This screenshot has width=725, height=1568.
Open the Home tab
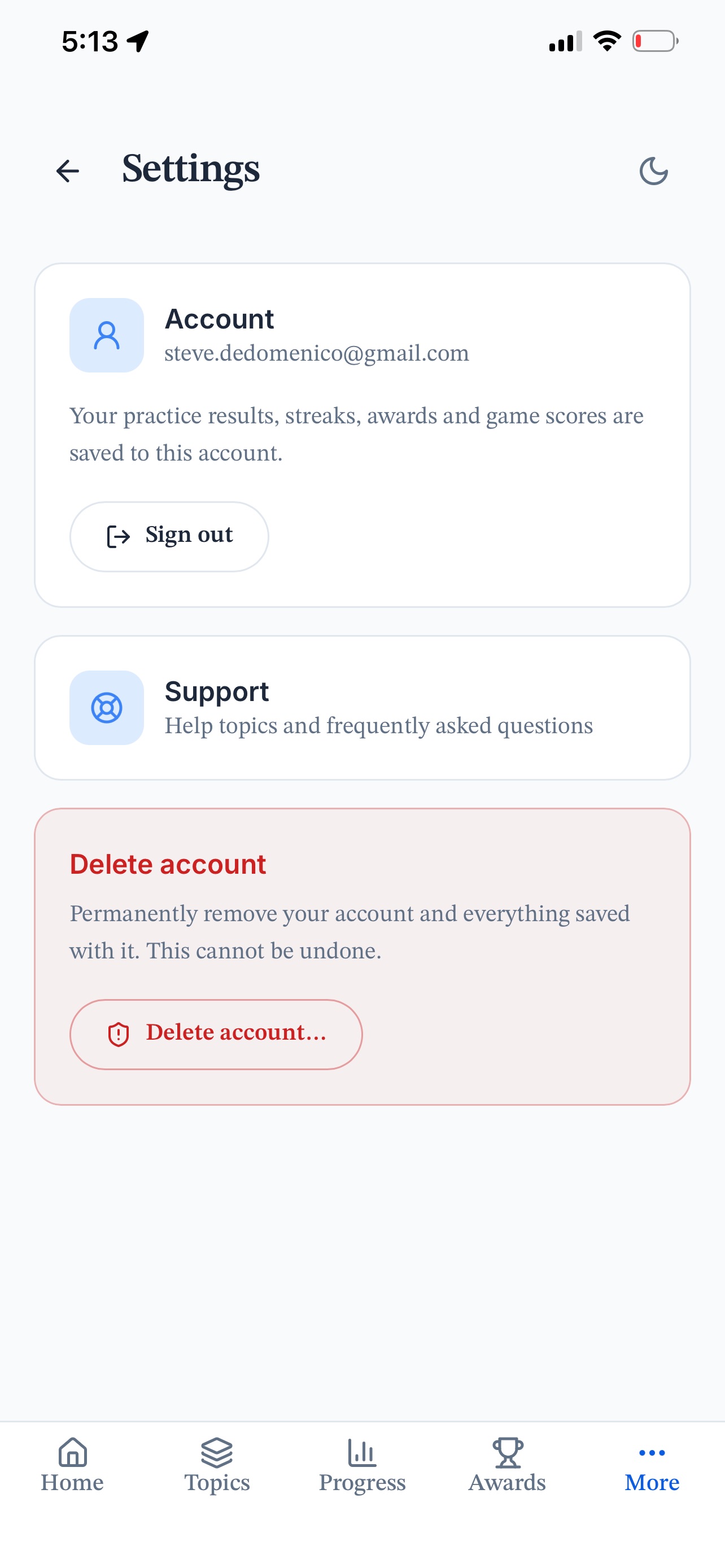click(x=72, y=1466)
